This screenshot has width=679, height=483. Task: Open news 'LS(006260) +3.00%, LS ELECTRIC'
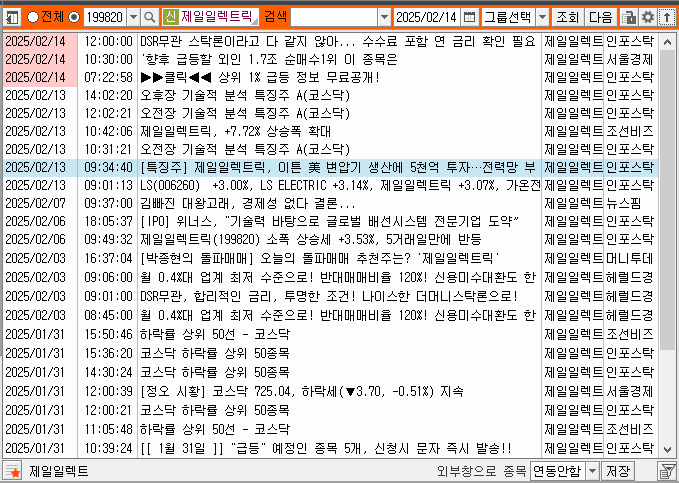[x=340, y=185]
